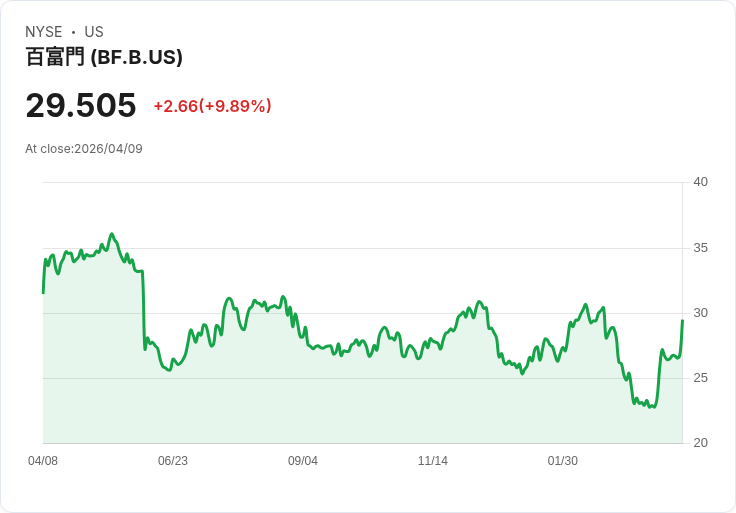Click the NYSE exchange label
This screenshot has height=513, width=736.
click(44, 32)
